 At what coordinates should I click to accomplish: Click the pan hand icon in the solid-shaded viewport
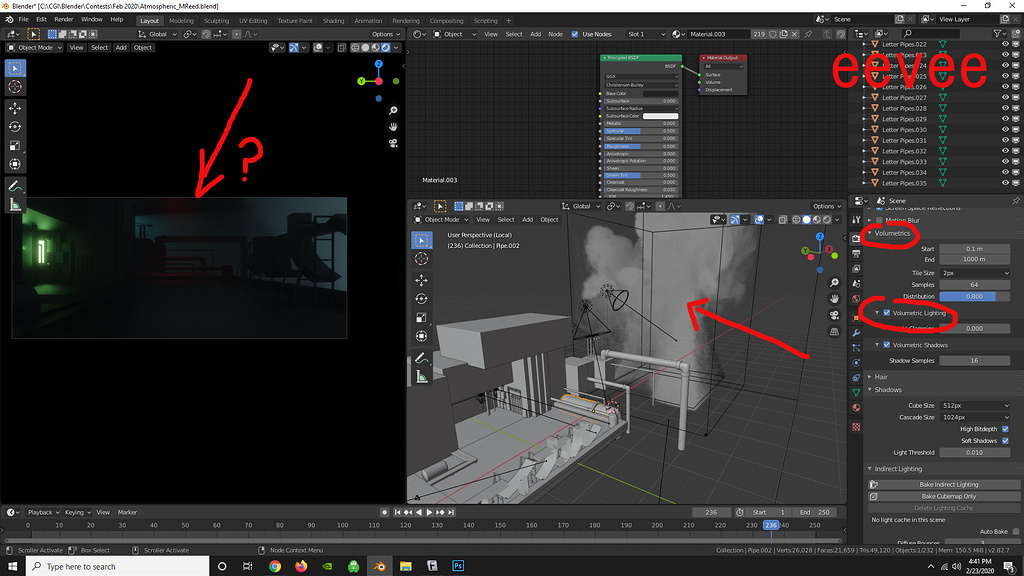click(x=835, y=298)
